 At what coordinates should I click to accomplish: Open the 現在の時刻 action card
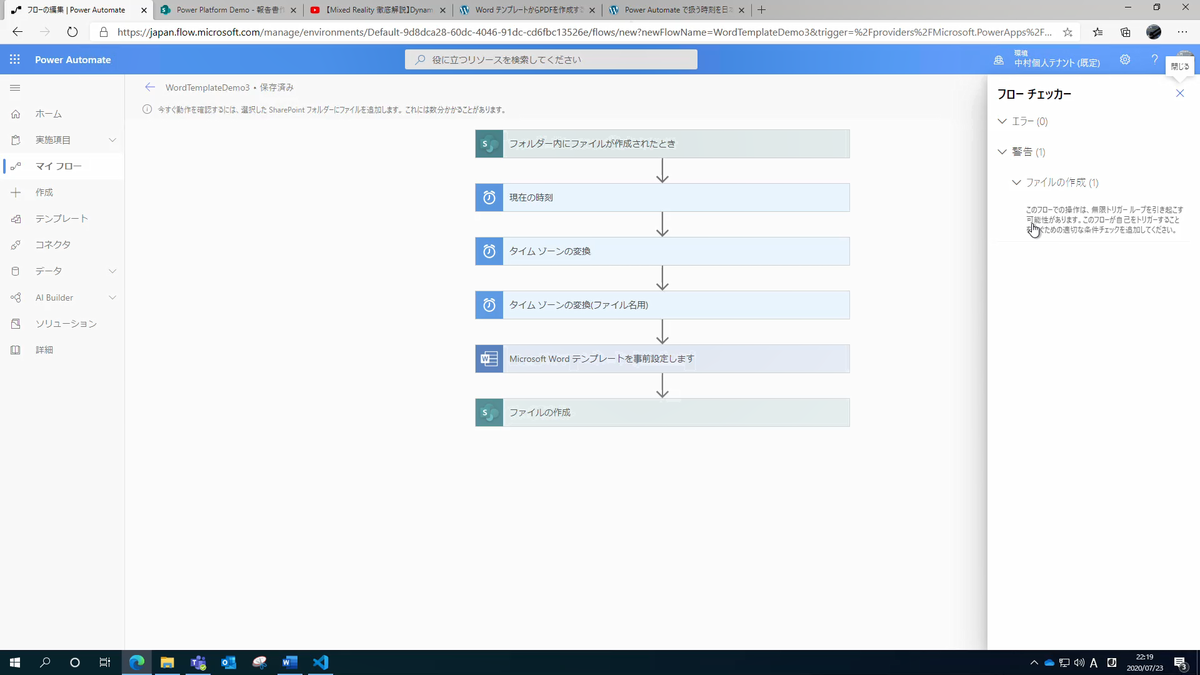click(x=662, y=198)
